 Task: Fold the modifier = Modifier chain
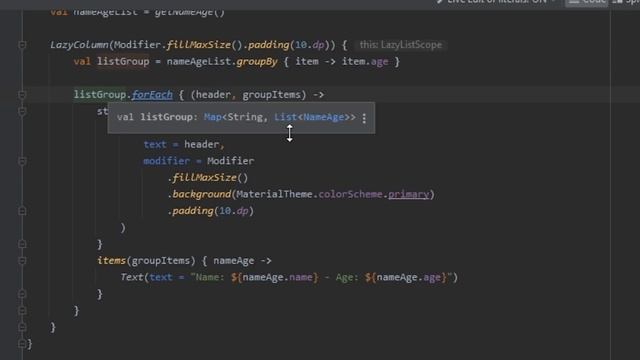22,161
